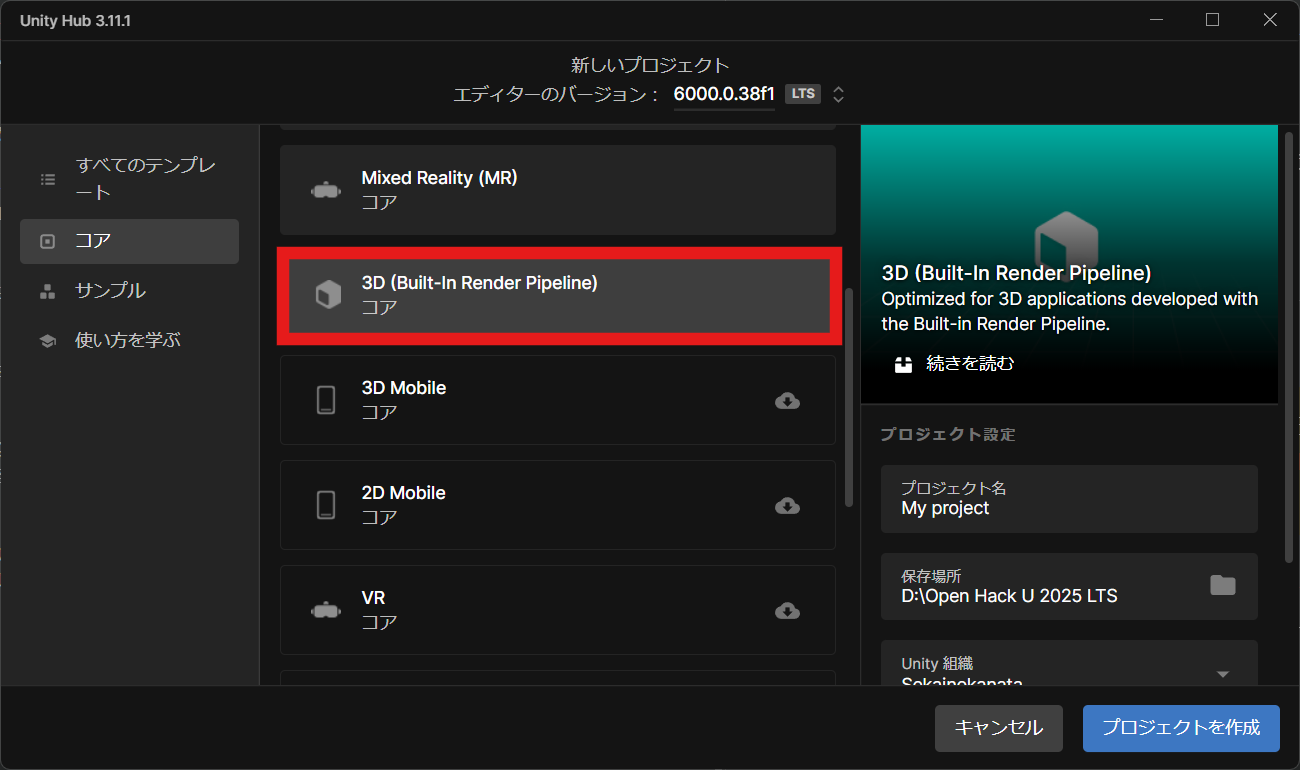
Task: Click the コア category icon
Action: click(x=48, y=241)
